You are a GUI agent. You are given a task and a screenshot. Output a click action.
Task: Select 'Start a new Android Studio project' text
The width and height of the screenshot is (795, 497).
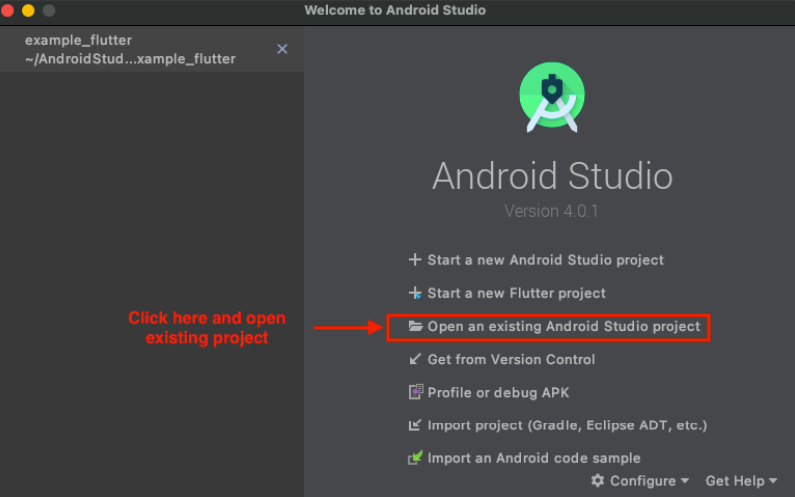click(x=545, y=260)
